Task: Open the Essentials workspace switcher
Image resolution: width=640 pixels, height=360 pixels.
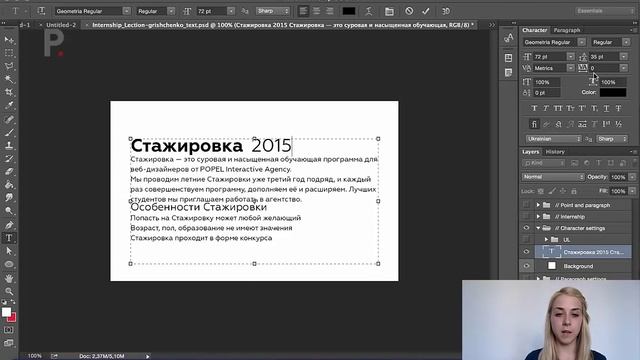Action: click(604, 11)
